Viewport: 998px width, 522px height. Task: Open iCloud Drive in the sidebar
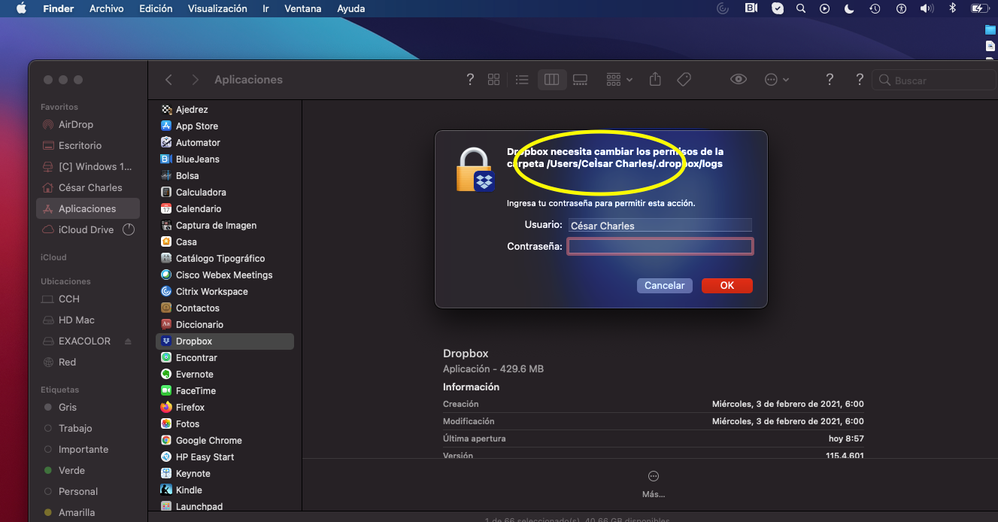pos(88,230)
